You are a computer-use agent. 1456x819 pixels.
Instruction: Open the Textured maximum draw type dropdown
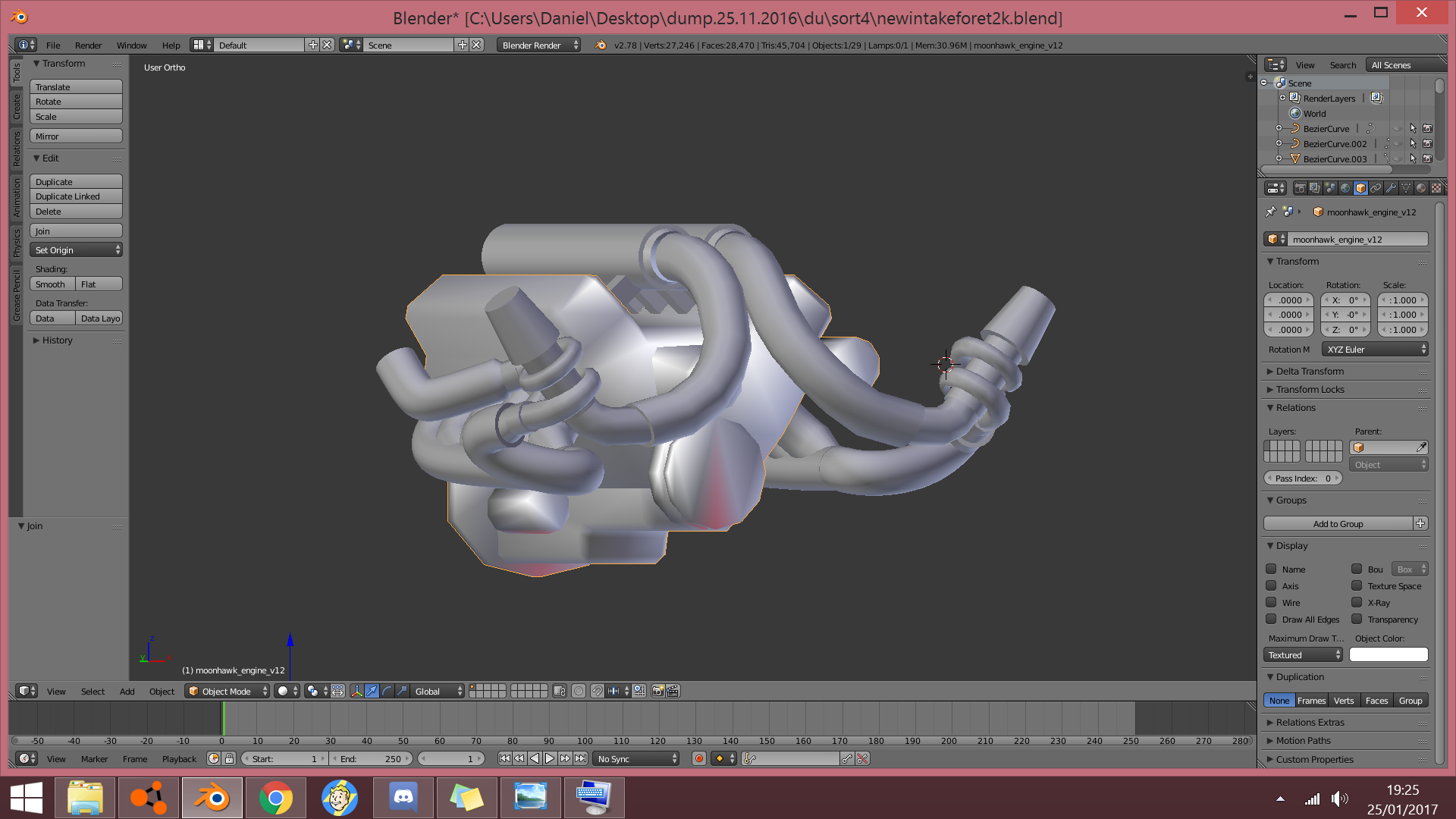[x=1303, y=654]
